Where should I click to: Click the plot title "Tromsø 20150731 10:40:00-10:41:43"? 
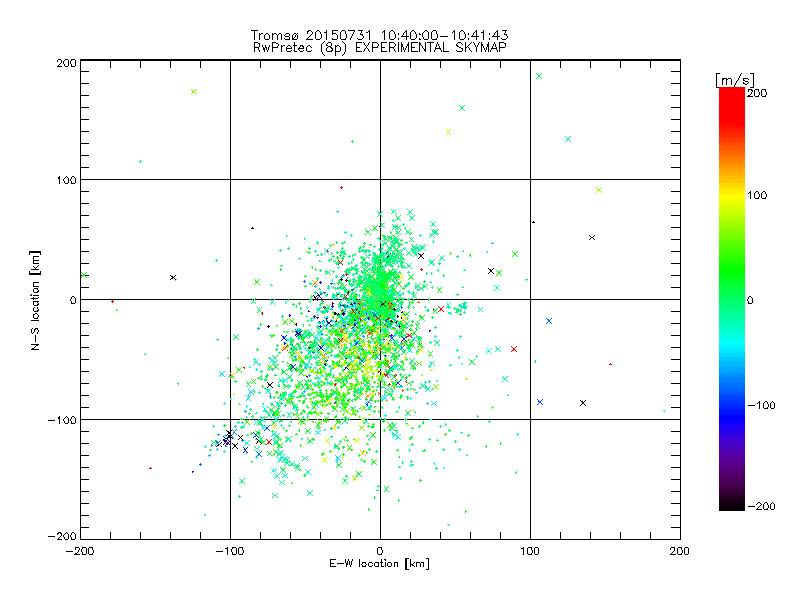[x=379, y=35]
